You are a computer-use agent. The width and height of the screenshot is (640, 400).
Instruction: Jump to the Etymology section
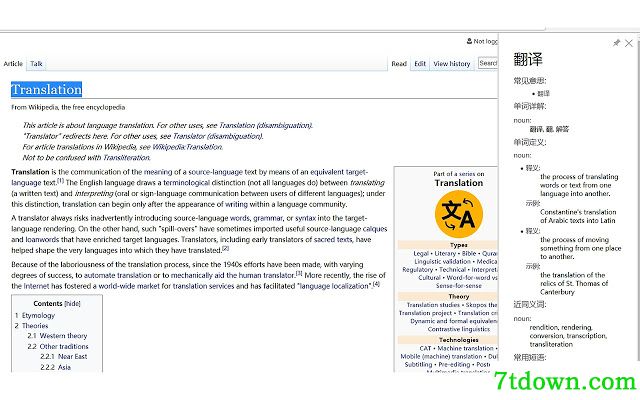click(38, 316)
